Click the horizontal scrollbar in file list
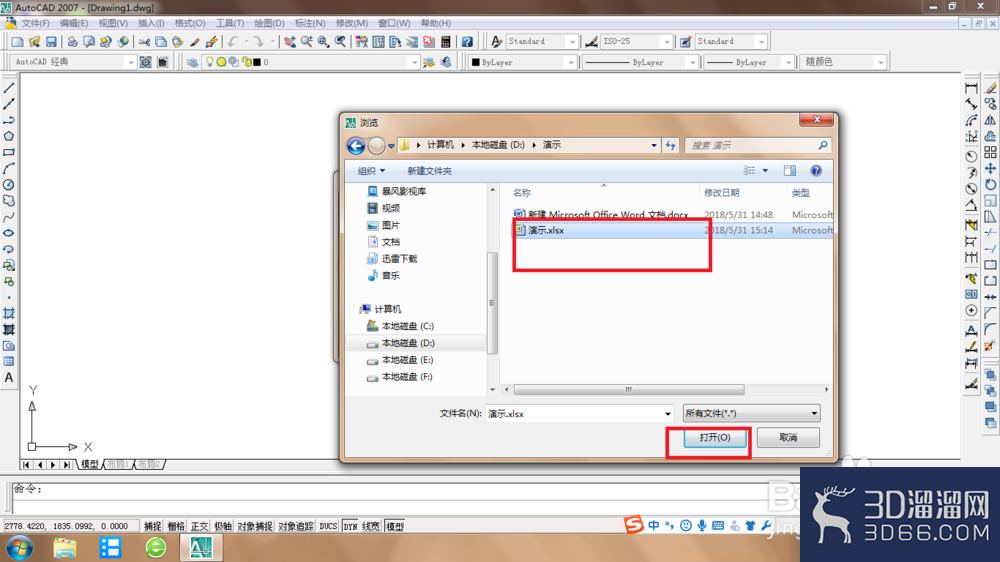 pyautogui.click(x=629, y=389)
